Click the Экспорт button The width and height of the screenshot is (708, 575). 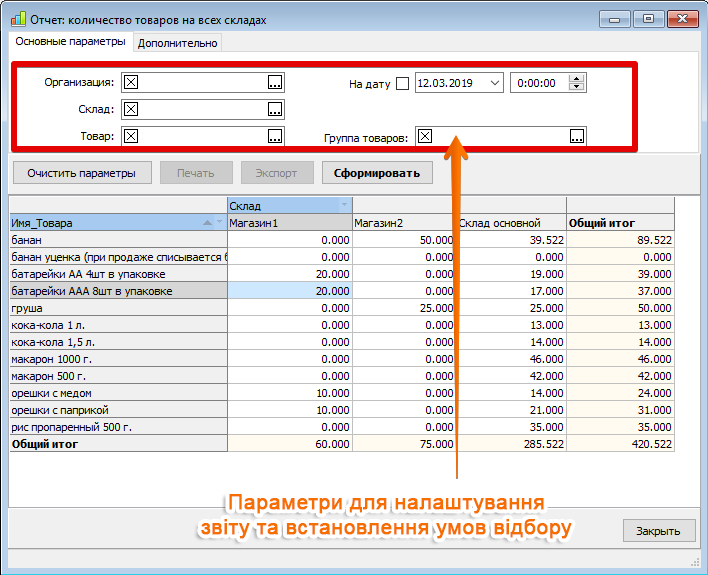(x=277, y=173)
